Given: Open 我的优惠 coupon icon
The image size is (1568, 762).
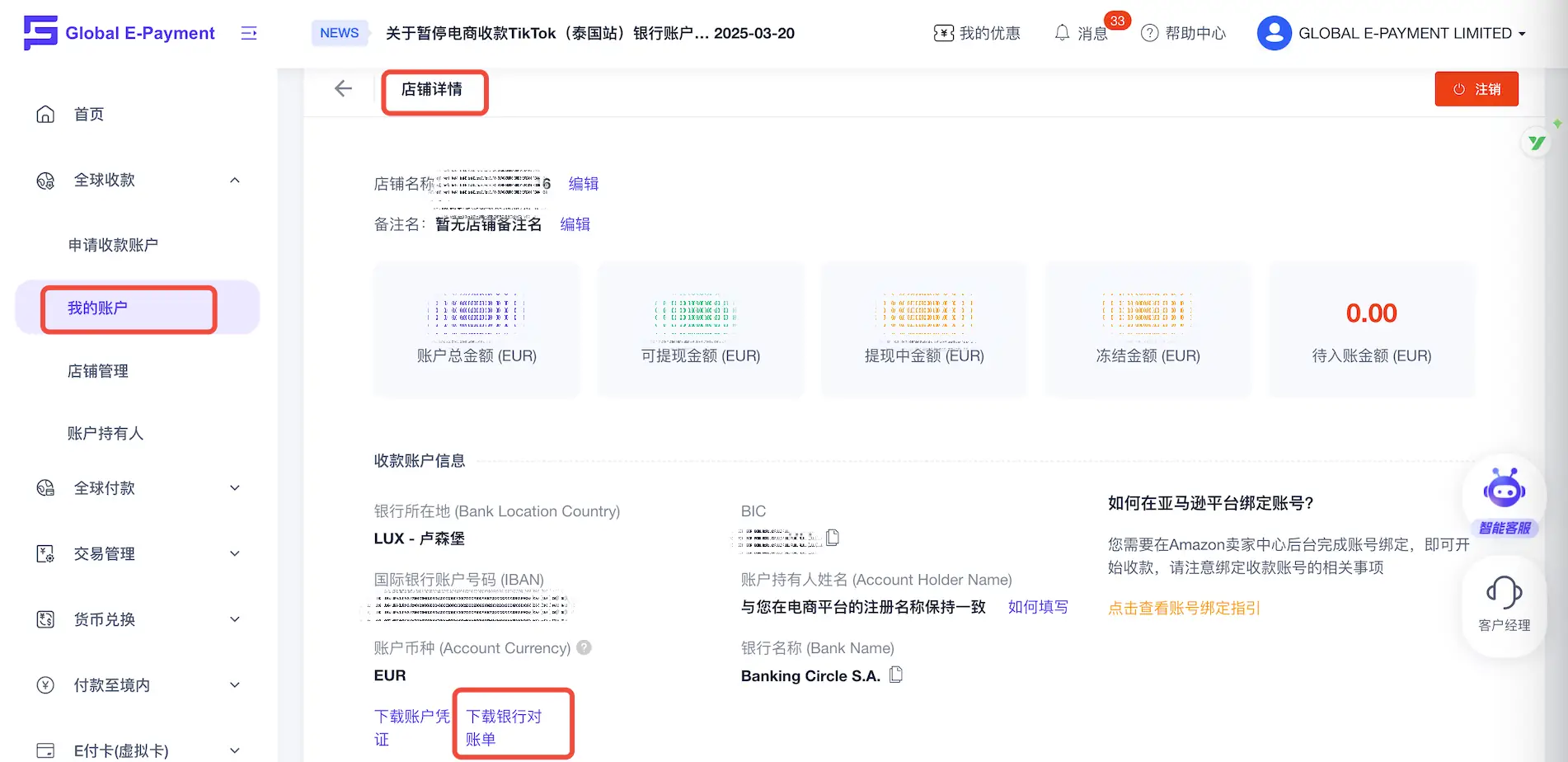Looking at the screenshot, I should [x=943, y=33].
